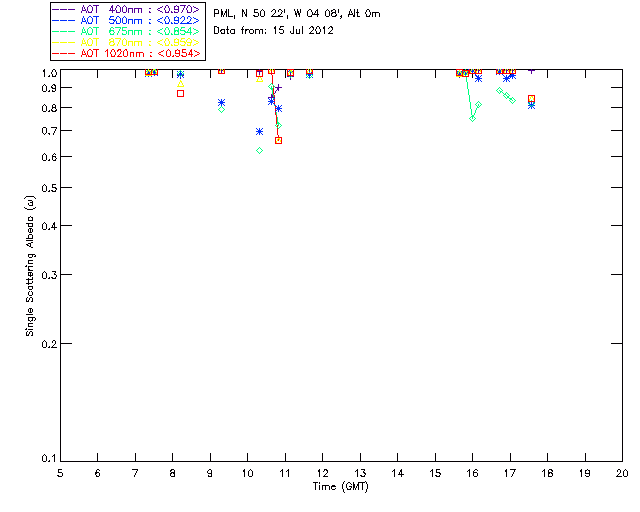Click the legend entry AOT 400nm <0.970>

(126, 9)
